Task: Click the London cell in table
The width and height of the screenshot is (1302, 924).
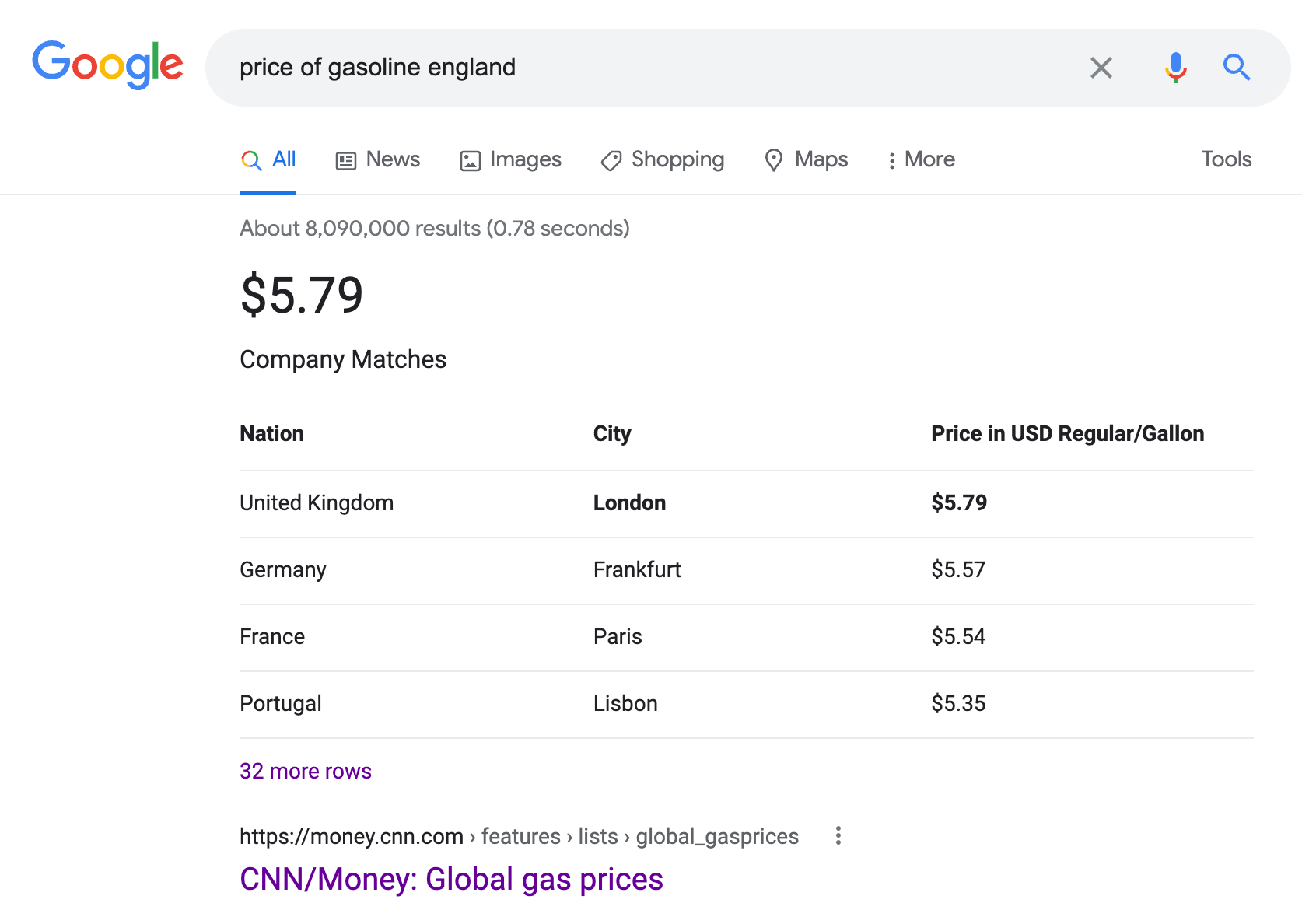Action: point(629,503)
